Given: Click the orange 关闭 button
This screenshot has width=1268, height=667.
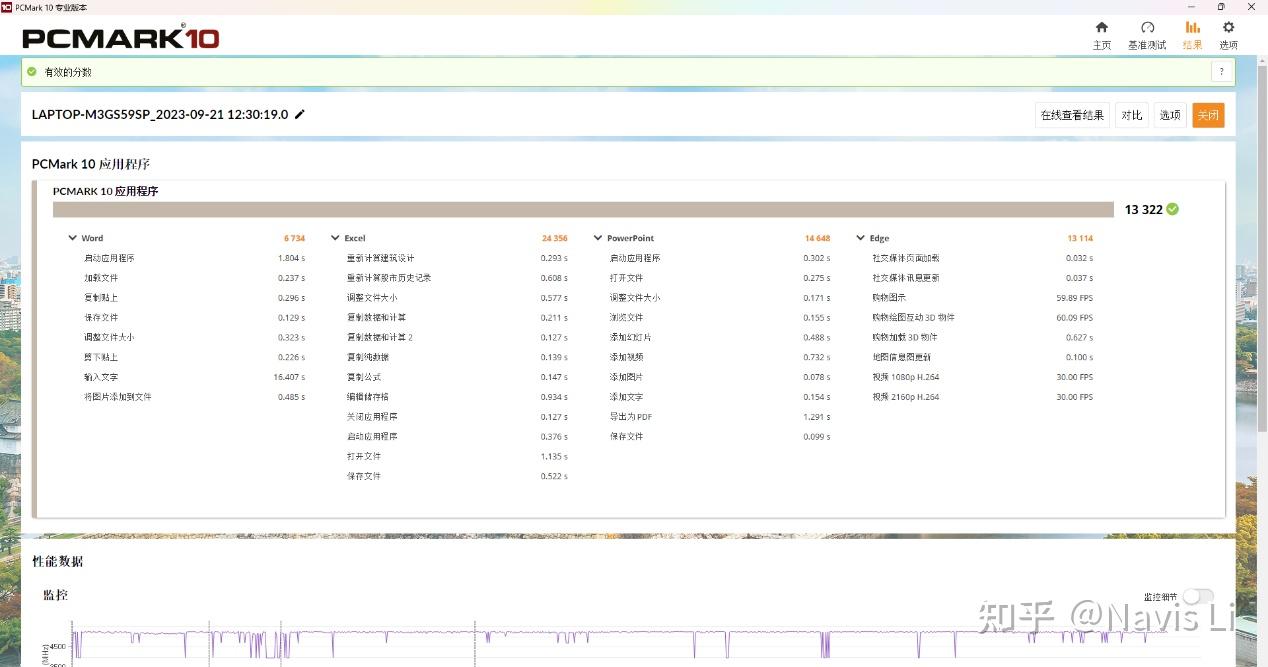Looking at the screenshot, I should coord(1208,115).
